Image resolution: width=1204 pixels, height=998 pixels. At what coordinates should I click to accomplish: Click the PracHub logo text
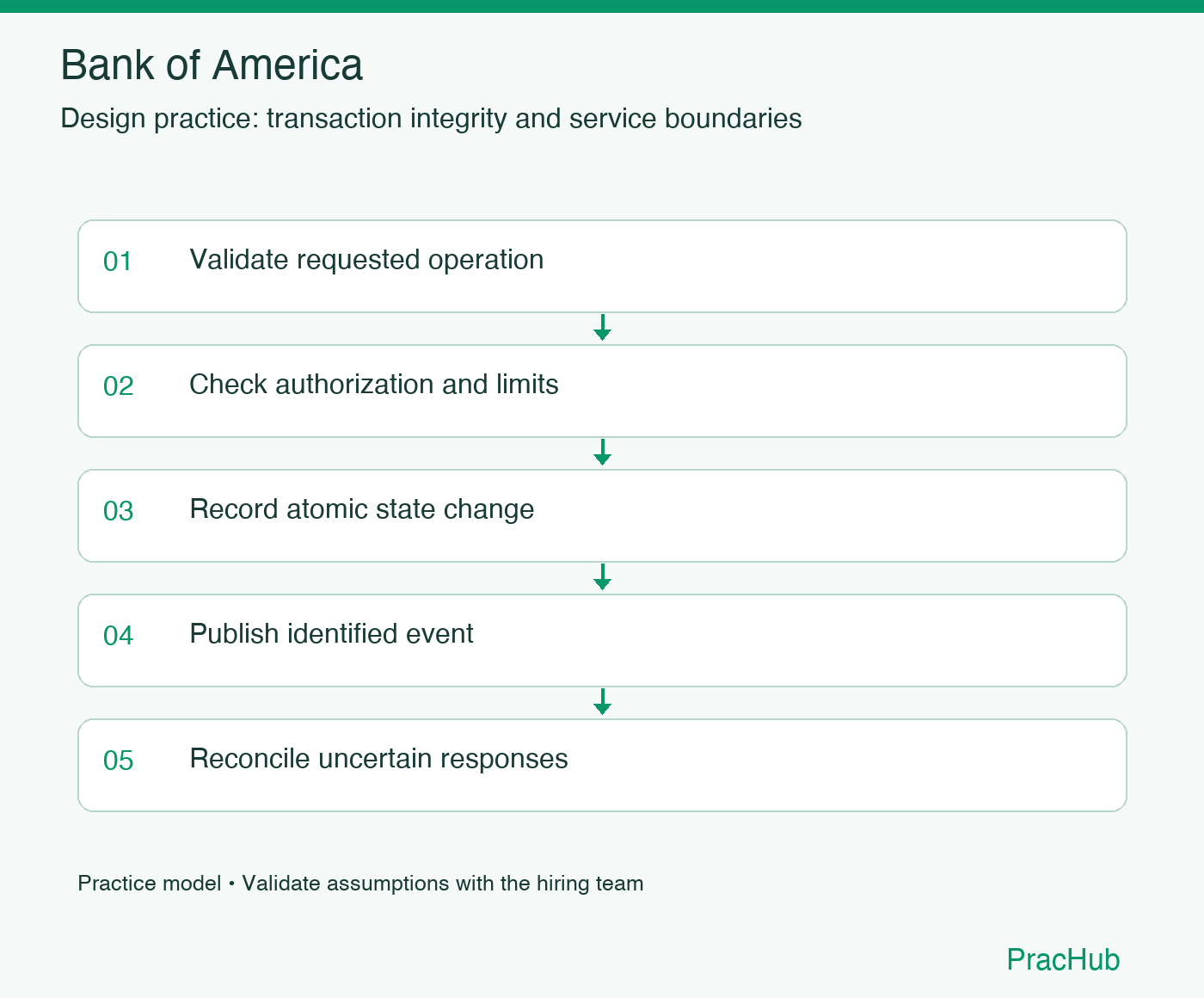(x=1063, y=959)
